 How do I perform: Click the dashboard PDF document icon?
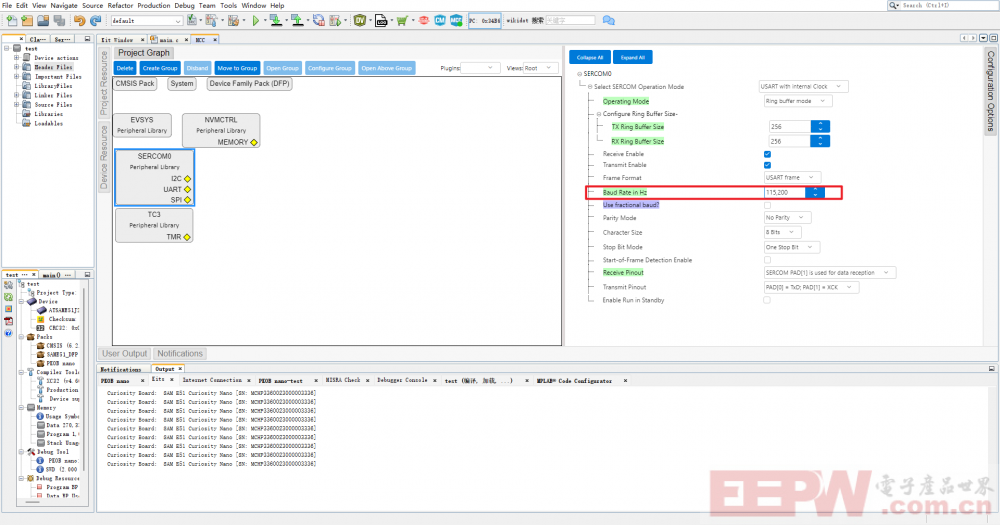[8, 321]
